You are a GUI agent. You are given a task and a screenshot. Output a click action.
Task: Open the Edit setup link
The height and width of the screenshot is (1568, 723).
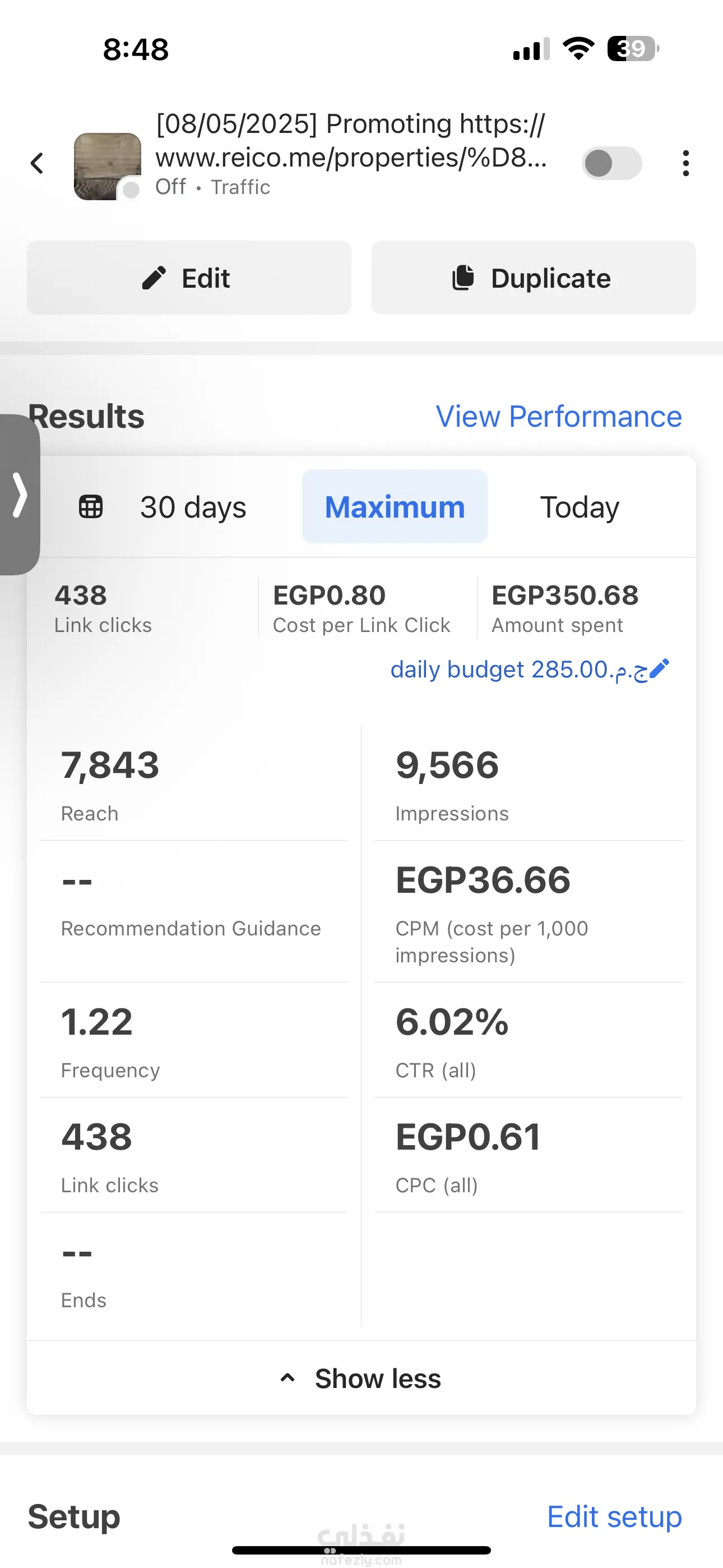pyautogui.click(x=614, y=1517)
